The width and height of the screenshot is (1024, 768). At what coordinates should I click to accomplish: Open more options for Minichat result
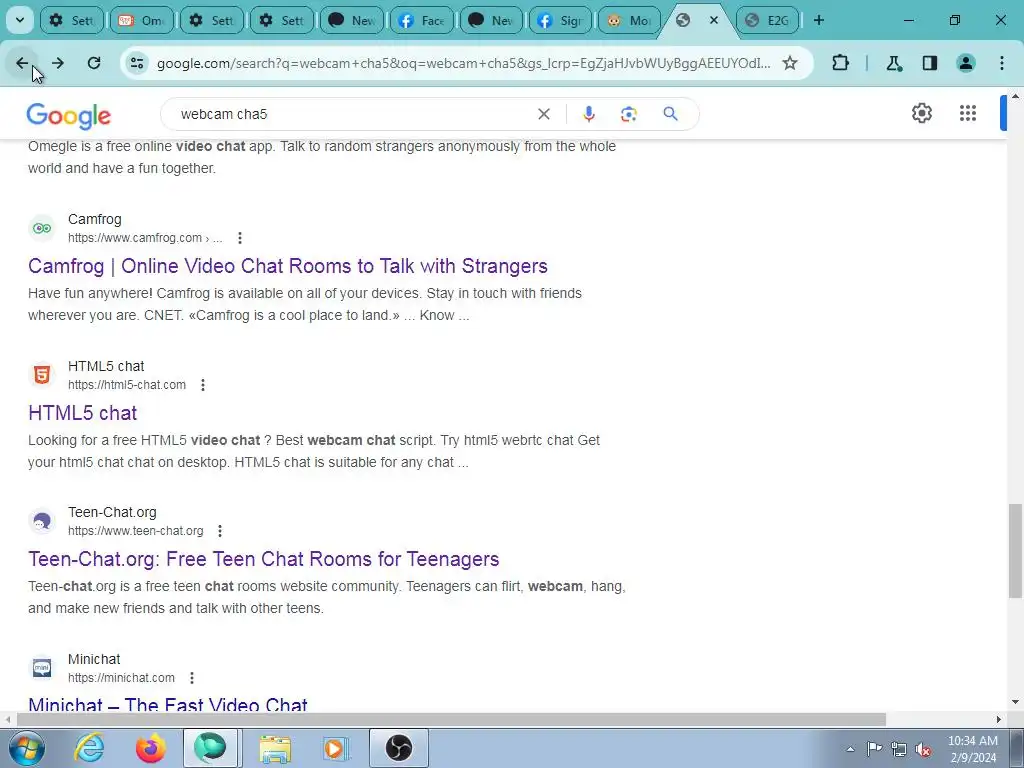click(x=192, y=678)
